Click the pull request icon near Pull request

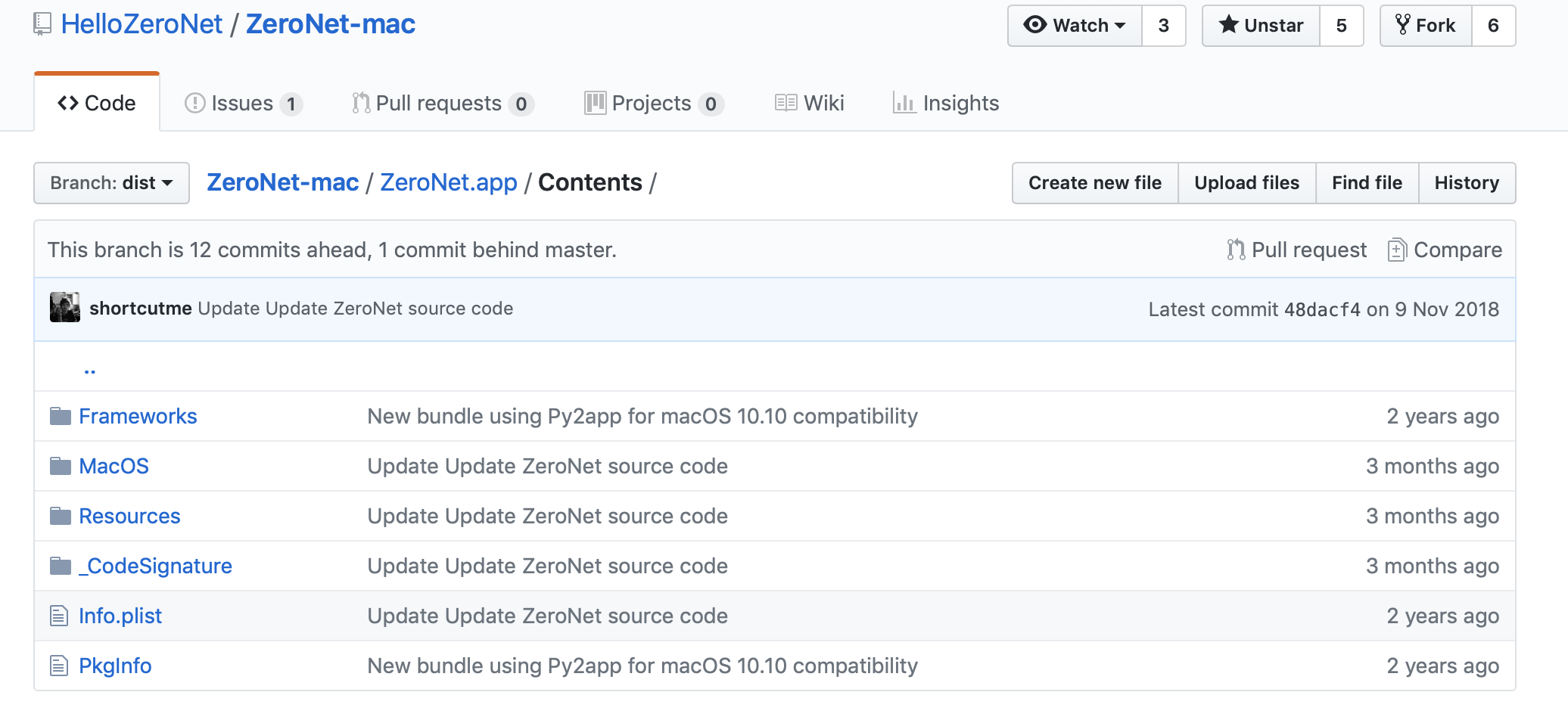click(x=1235, y=249)
